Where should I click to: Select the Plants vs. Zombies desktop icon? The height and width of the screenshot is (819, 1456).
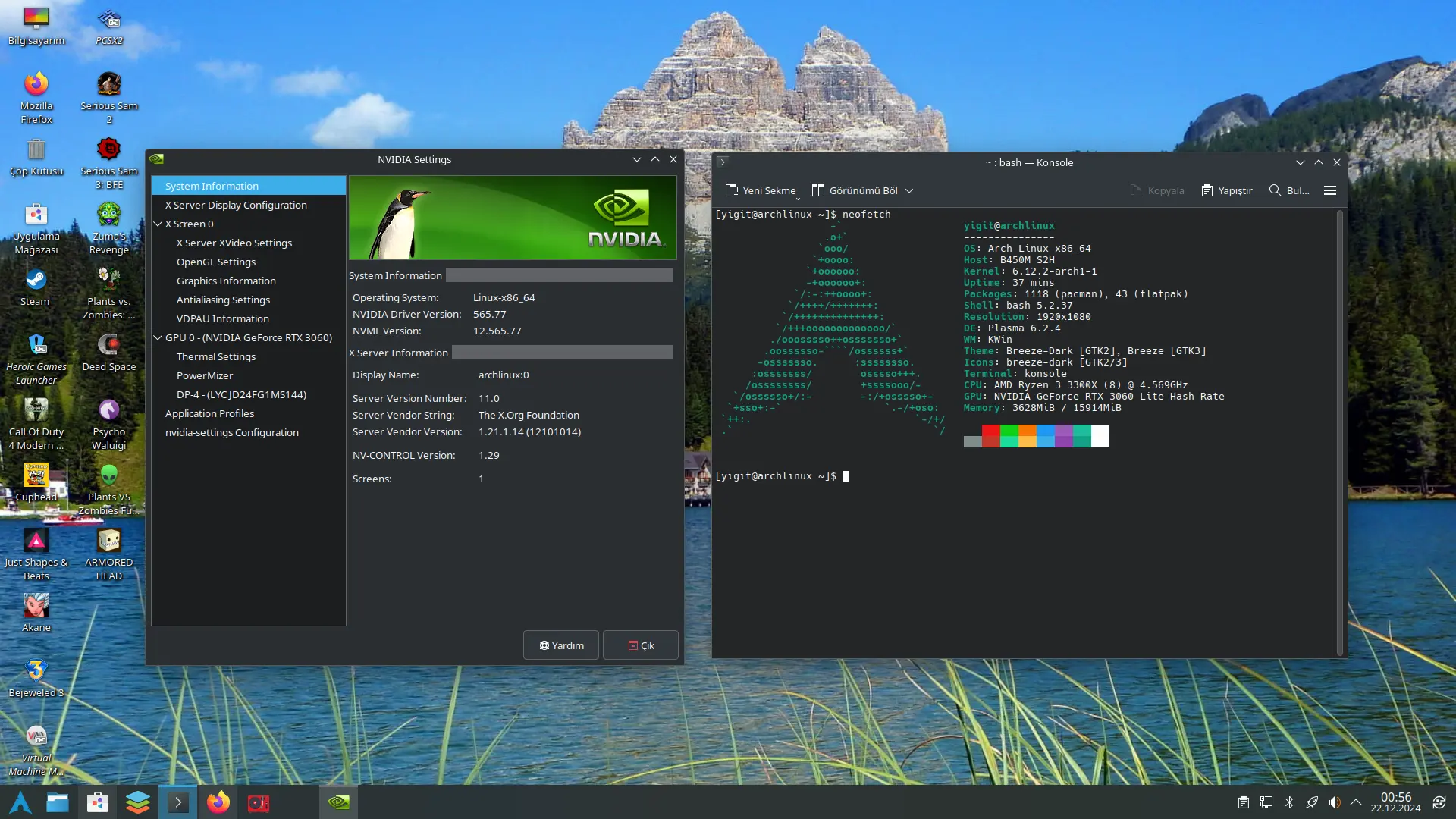tap(109, 293)
